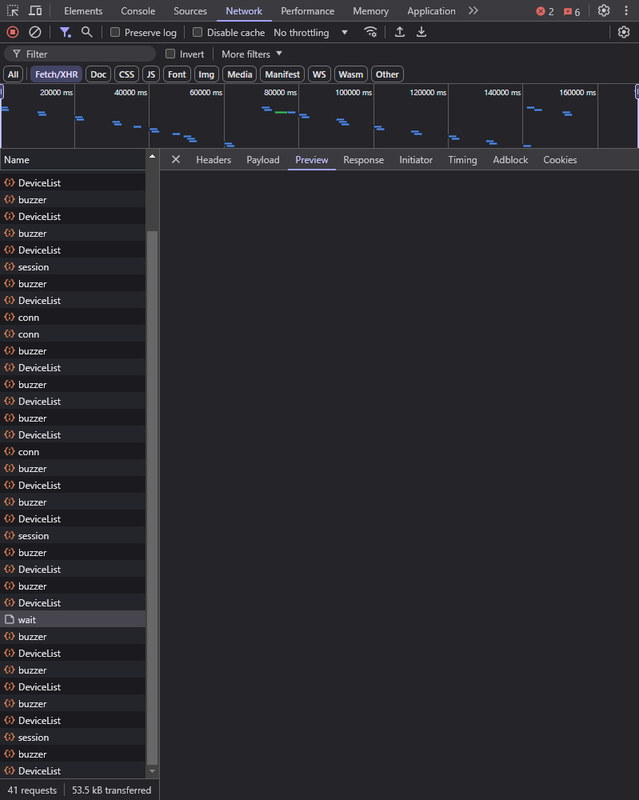Open DevTools main settings gear
The height and width of the screenshot is (800, 639).
[604, 11]
